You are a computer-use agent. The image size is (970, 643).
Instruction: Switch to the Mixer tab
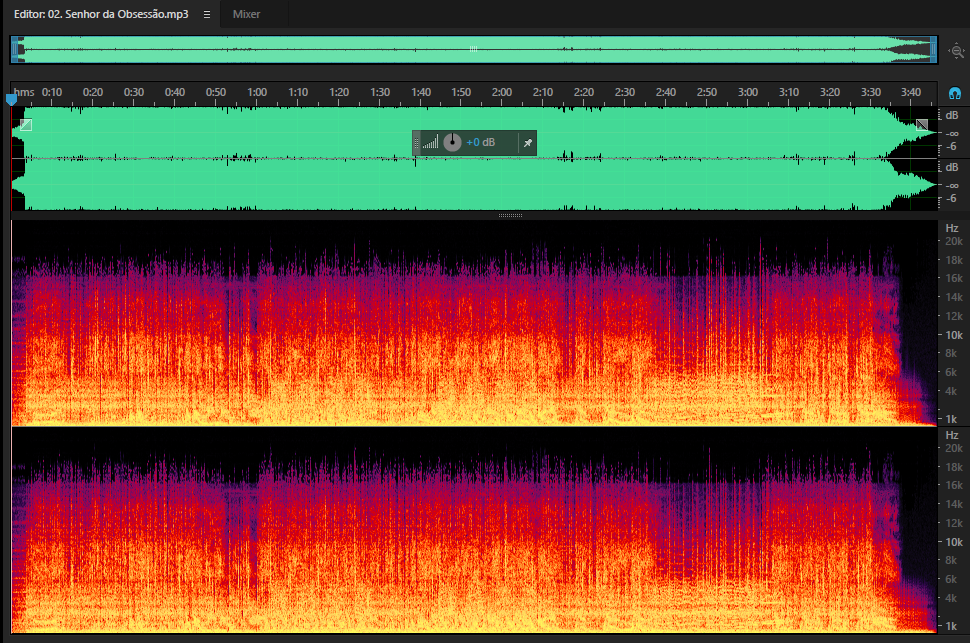(x=246, y=14)
